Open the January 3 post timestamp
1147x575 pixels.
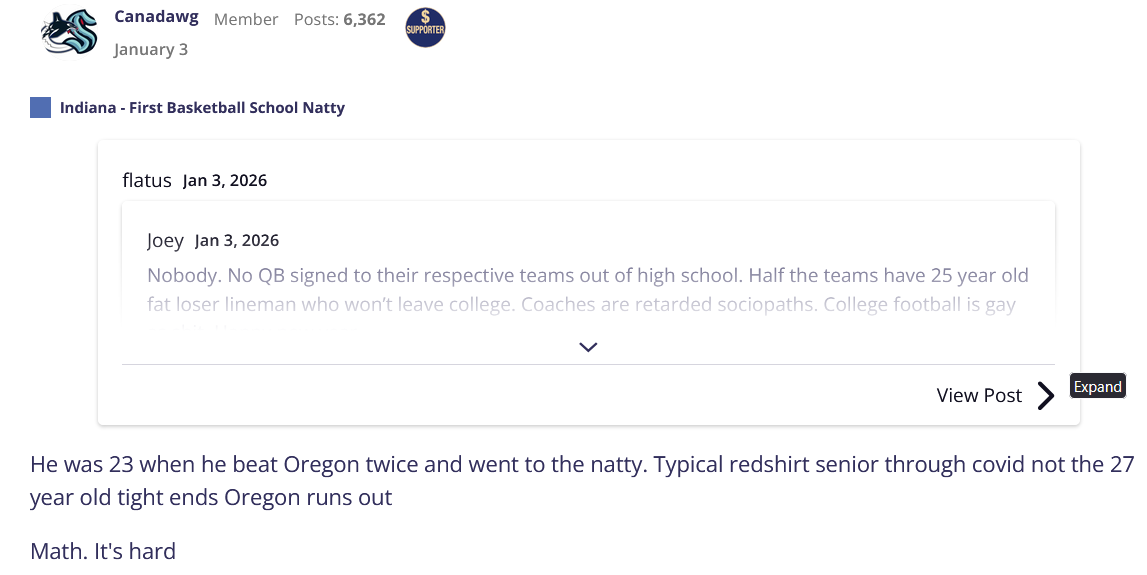[151, 49]
